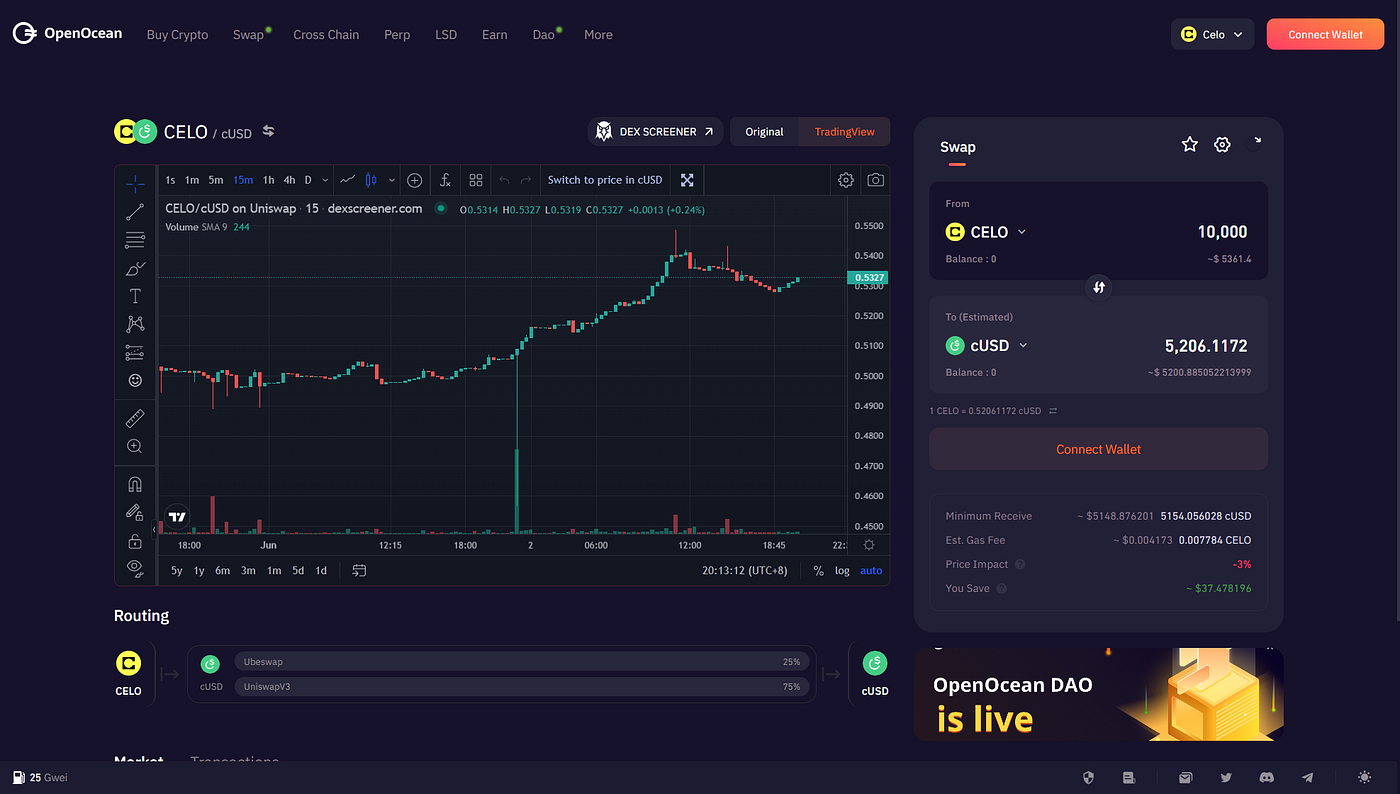The width and height of the screenshot is (1400, 794).
Task: Open the chart style dropdown arrow
Action: coord(391,180)
